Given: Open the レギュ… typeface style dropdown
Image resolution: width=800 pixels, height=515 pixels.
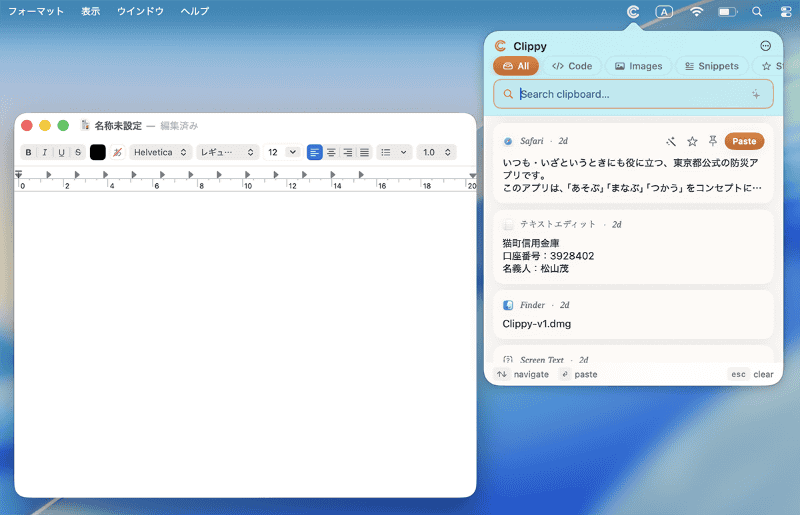Looking at the screenshot, I should pos(228,152).
